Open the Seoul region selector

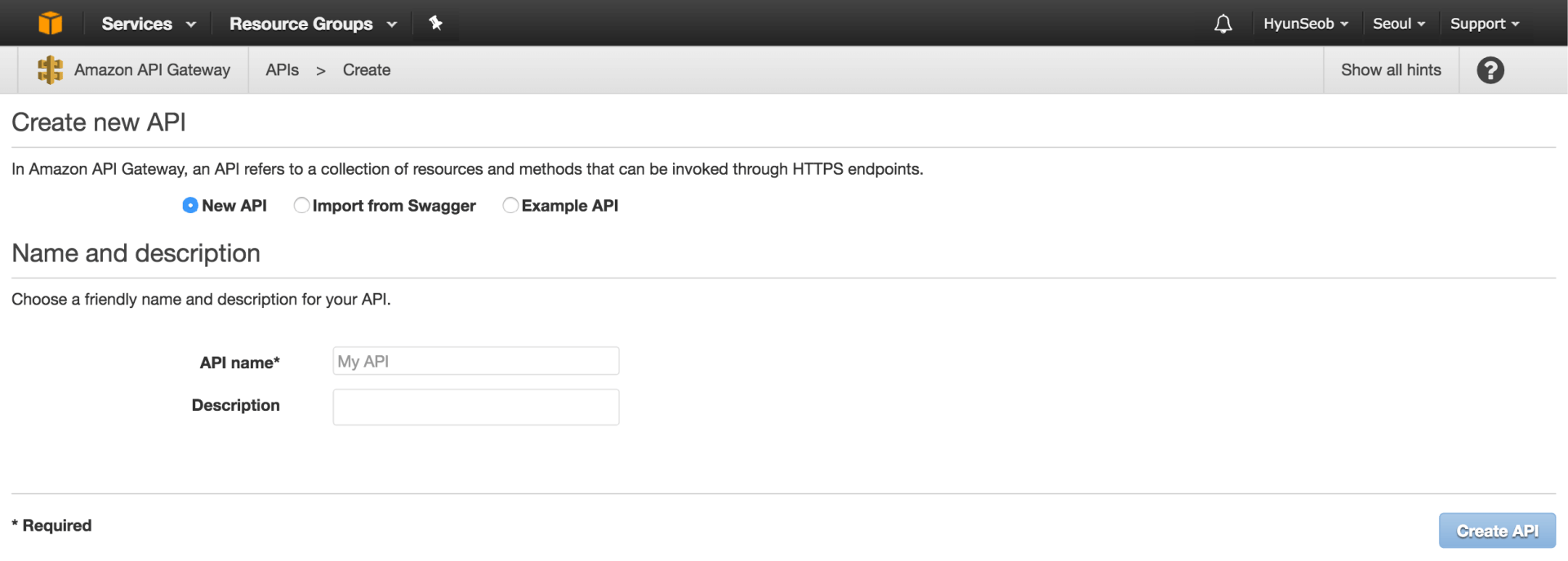pos(1399,24)
